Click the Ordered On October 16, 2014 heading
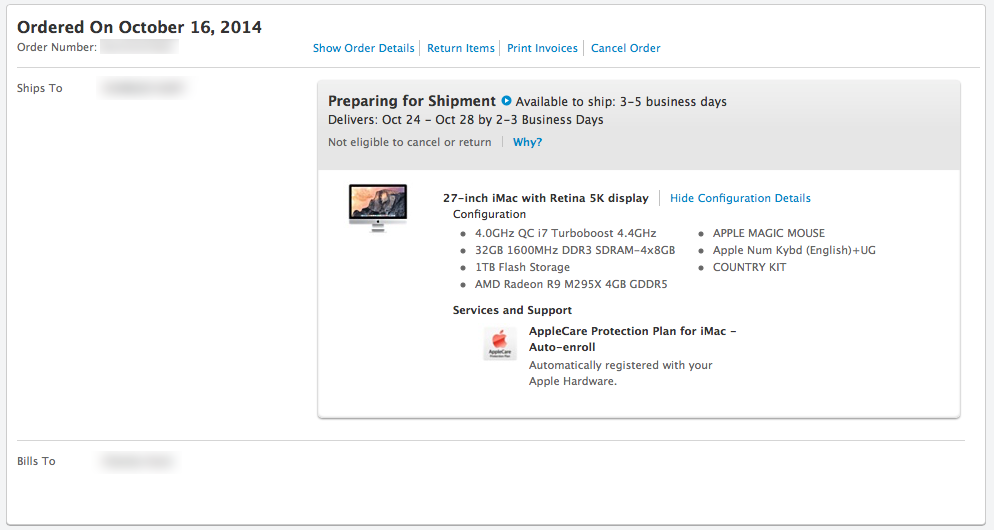994x530 pixels. point(139,27)
